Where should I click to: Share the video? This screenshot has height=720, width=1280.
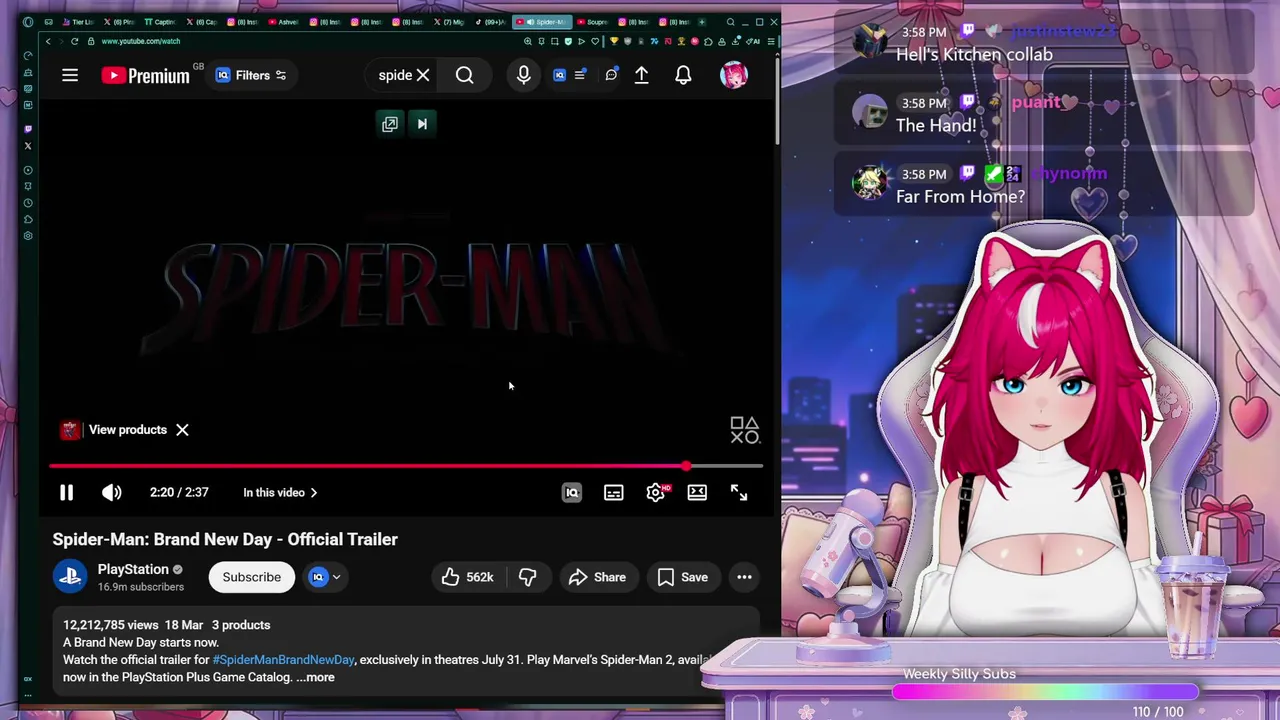[597, 577]
